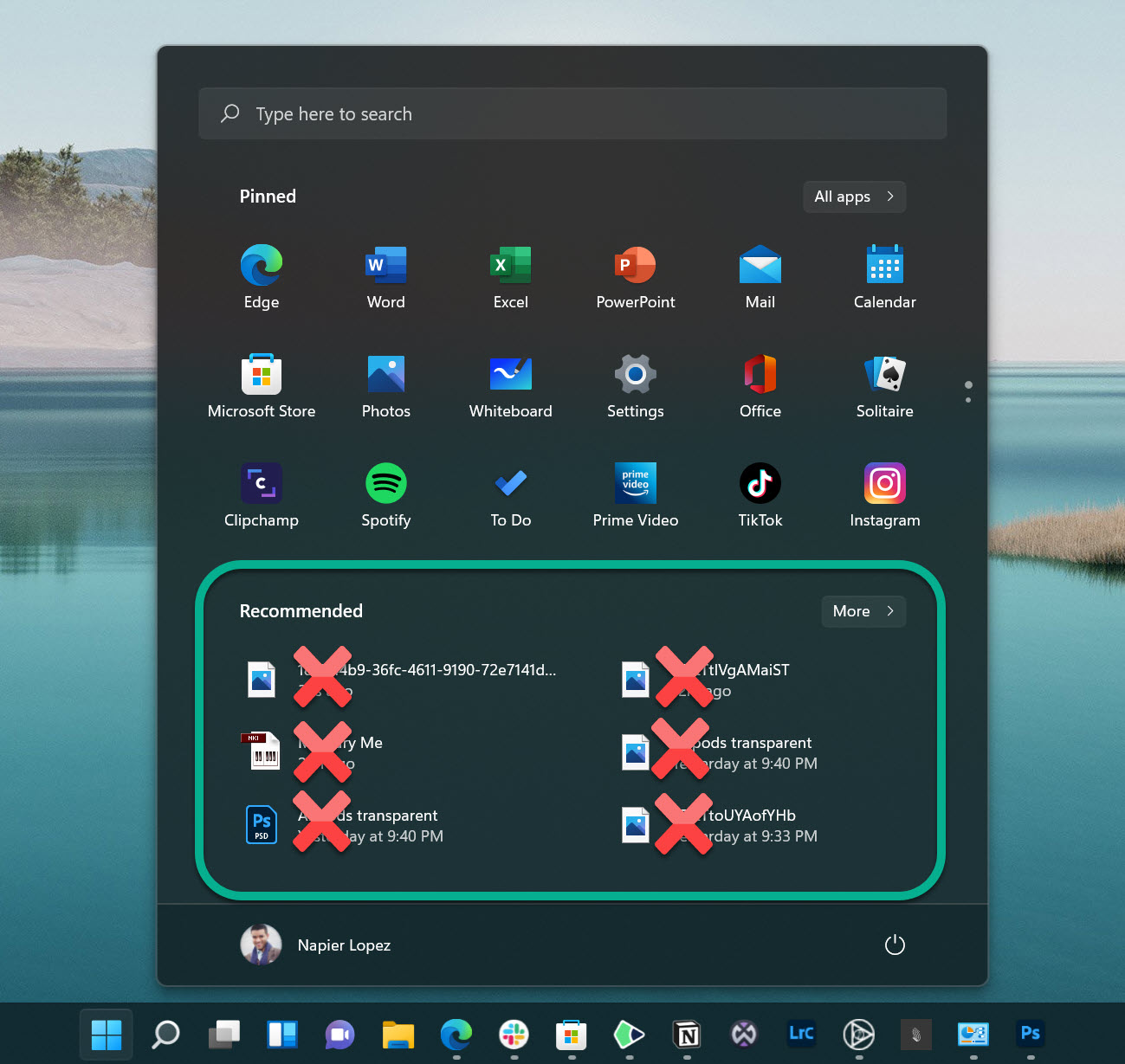Switch to Slack on the taskbar
The height and width of the screenshot is (1064, 1125).
(514, 1034)
